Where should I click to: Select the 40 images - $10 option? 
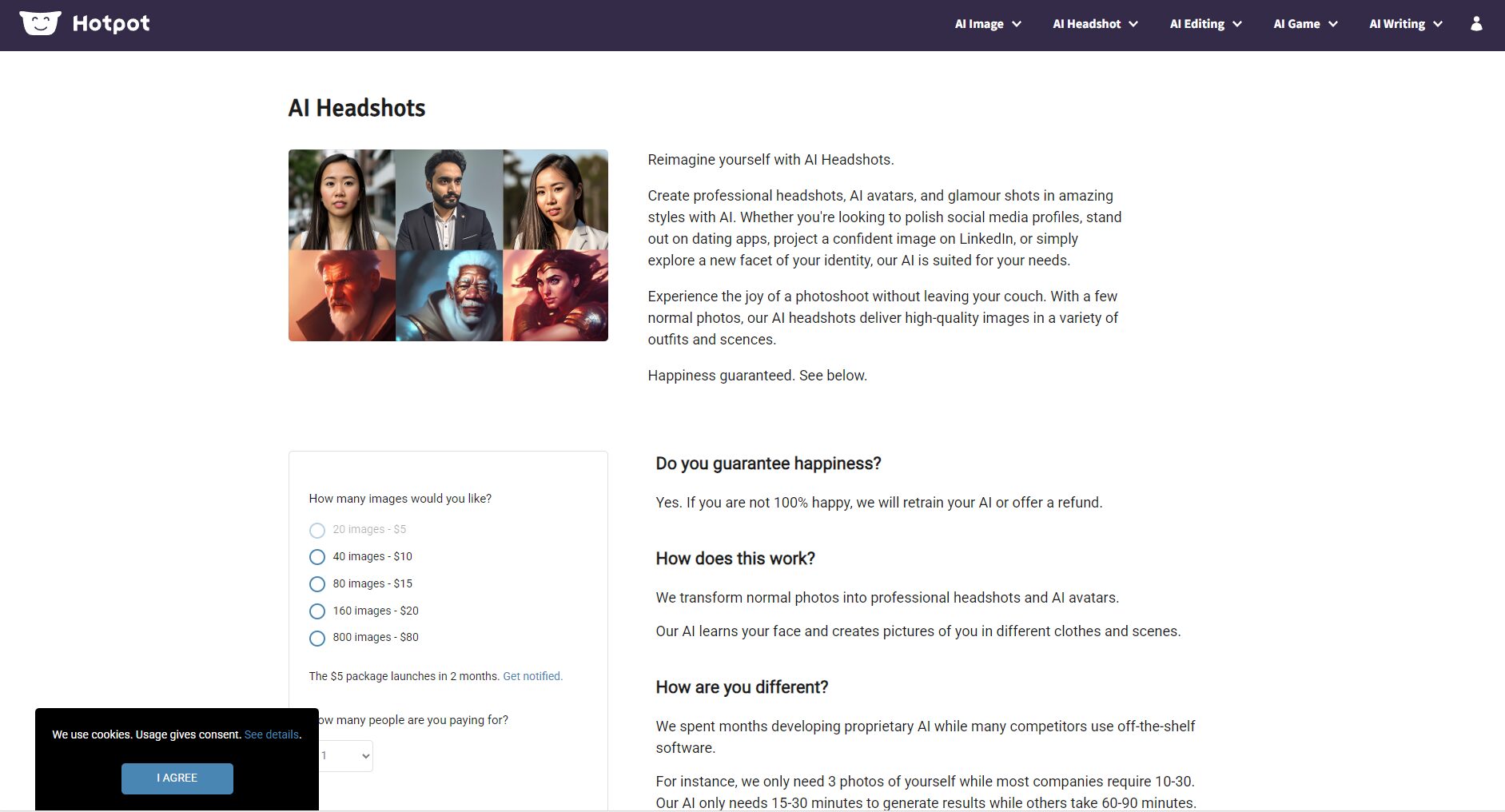pyautogui.click(x=317, y=557)
